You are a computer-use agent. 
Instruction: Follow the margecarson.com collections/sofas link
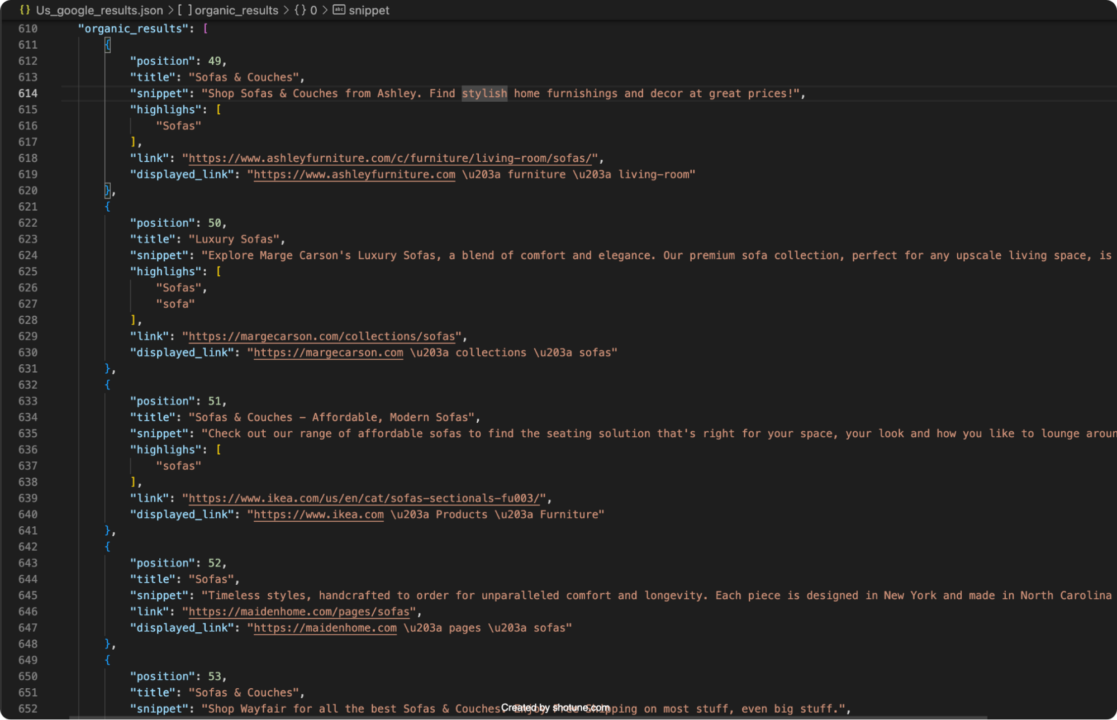click(322, 336)
